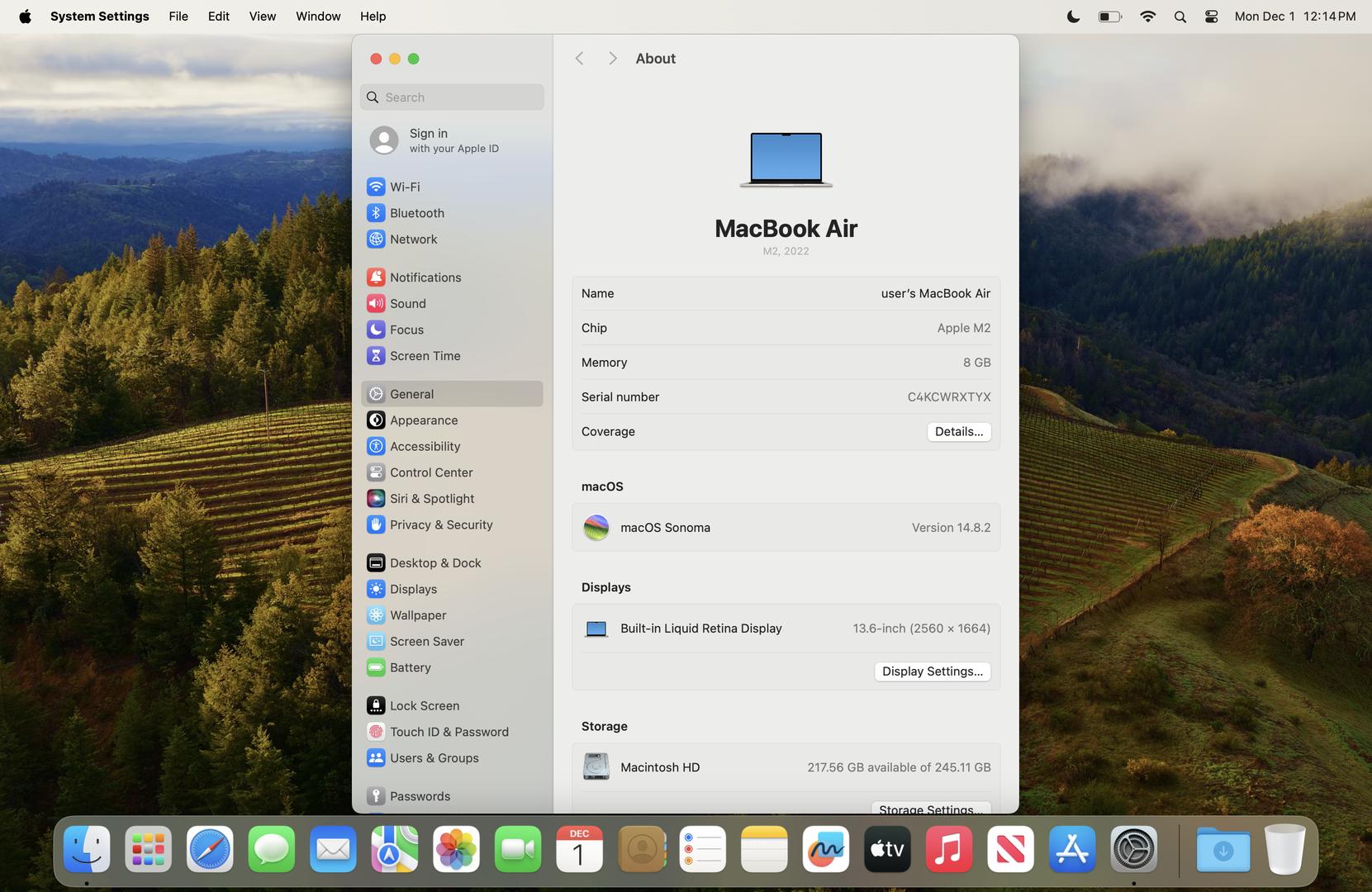Open Wi-Fi settings in sidebar

pyautogui.click(x=404, y=187)
